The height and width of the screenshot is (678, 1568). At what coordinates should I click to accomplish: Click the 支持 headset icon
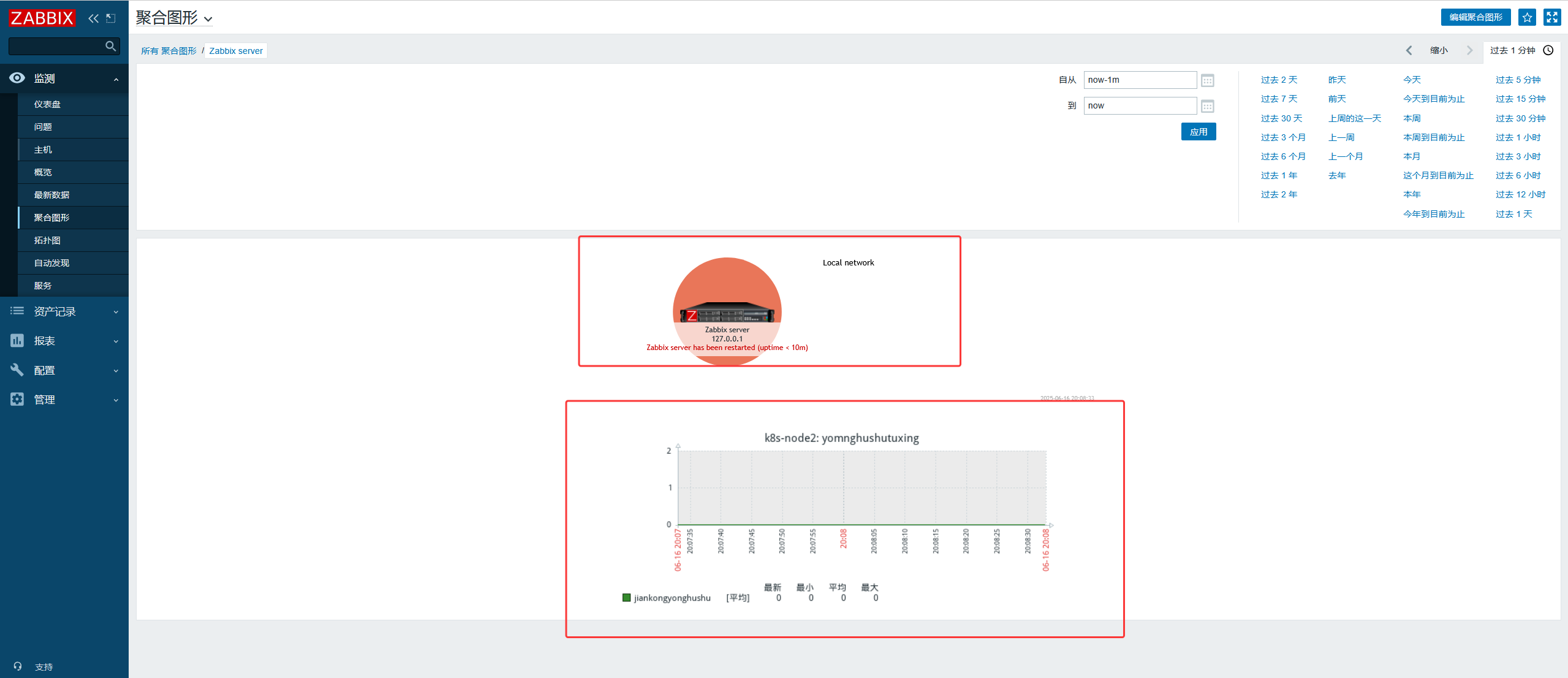18,666
